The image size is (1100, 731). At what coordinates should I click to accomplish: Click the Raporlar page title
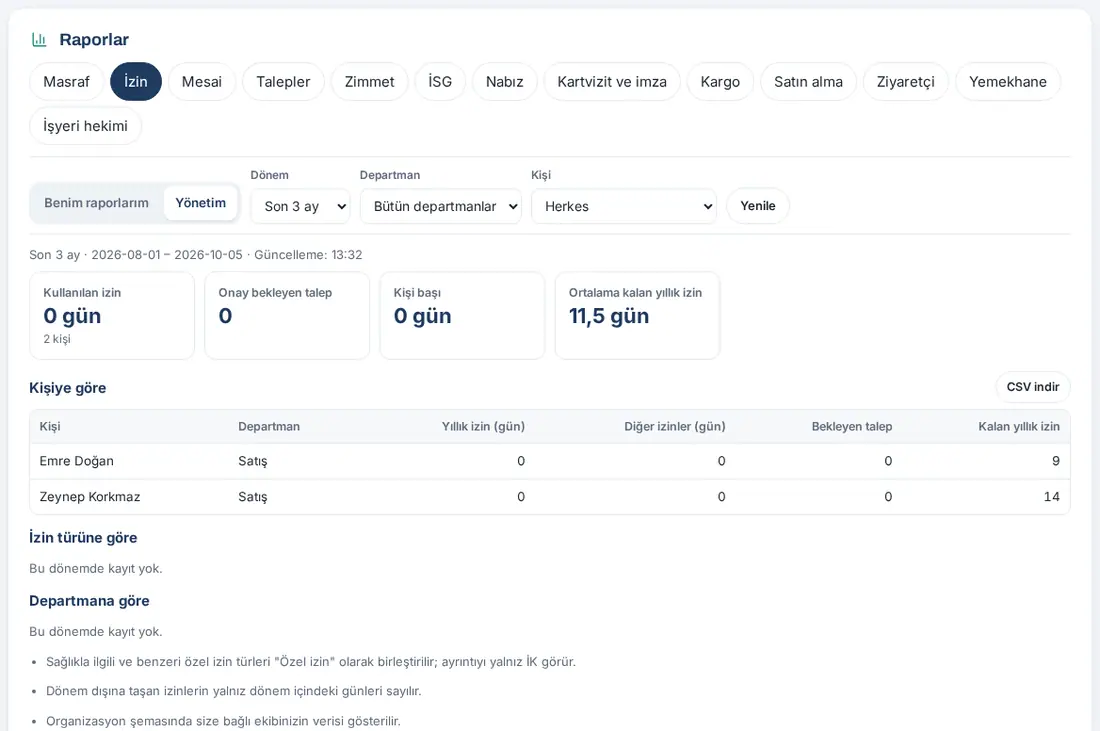point(94,40)
